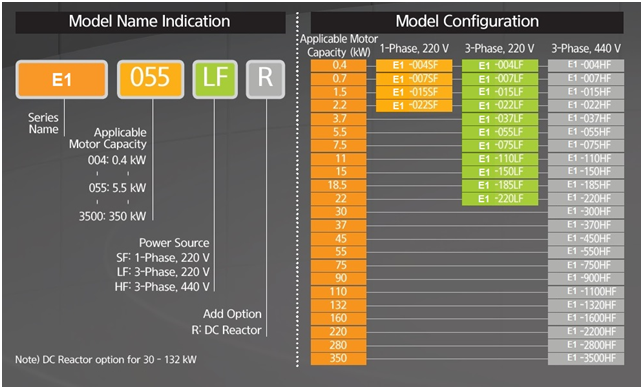
Task: Pick the E1-1100HF model cell
Action: coord(586,292)
